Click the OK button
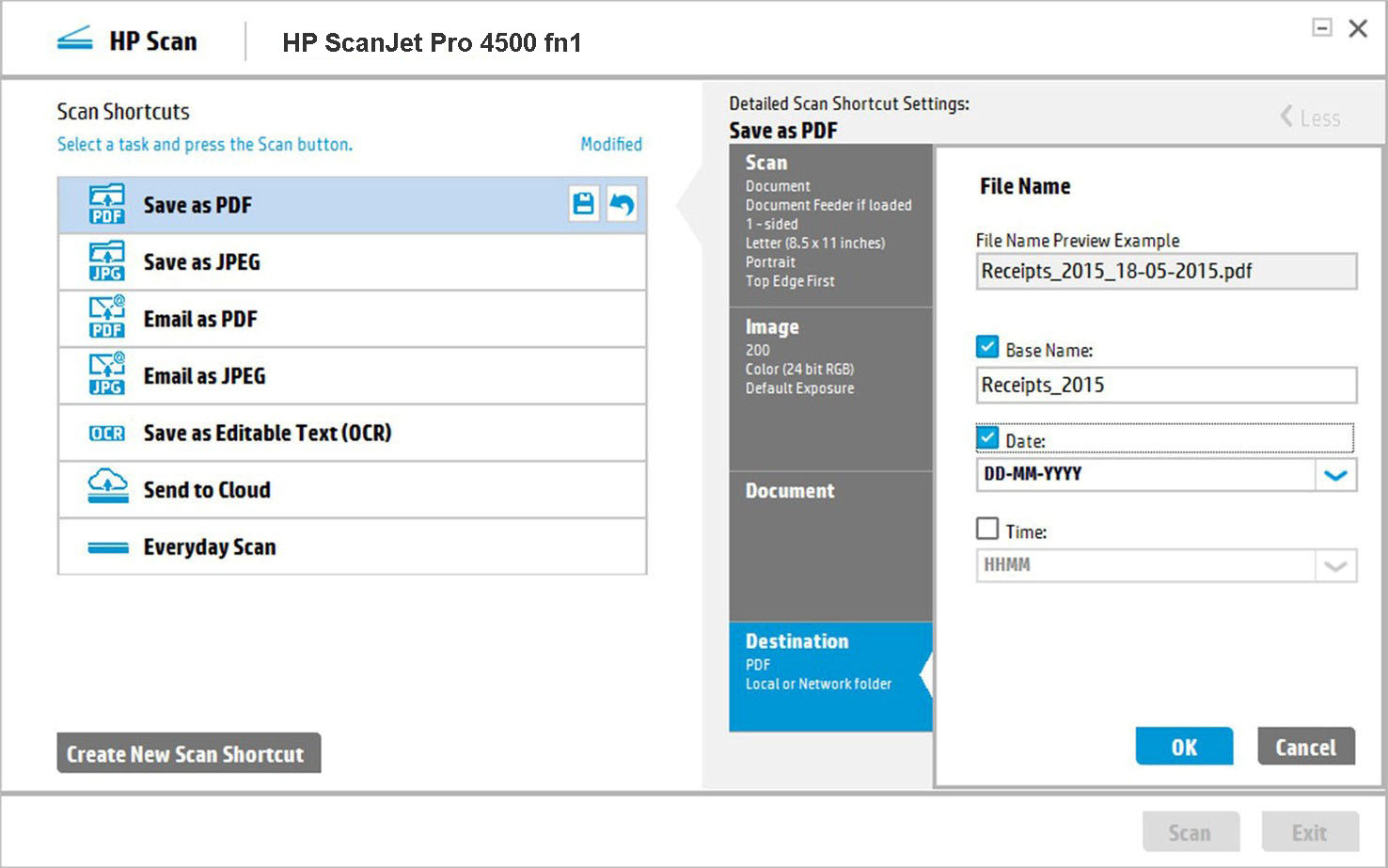Image resolution: width=1388 pixels, height=868 pixels. 1184,747
